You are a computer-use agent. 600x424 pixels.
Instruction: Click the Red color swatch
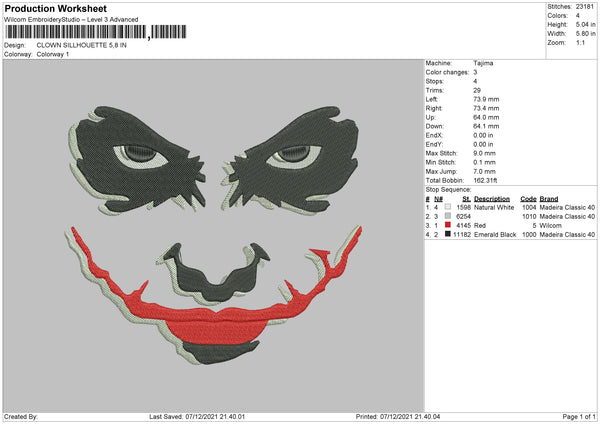pyautogui.click(x=448, y=225)
